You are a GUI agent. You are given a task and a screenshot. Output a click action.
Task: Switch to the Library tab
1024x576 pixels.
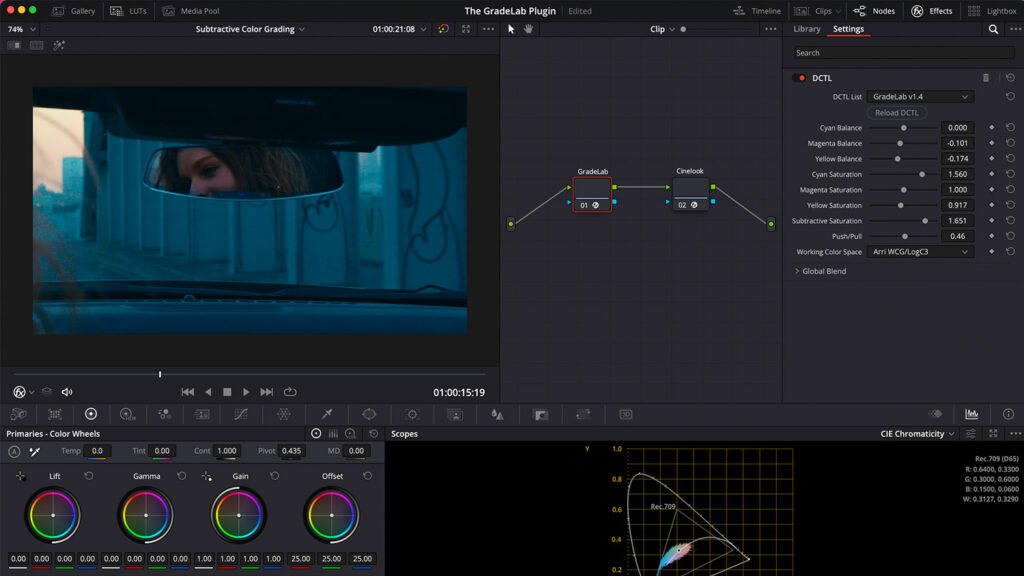coord(806,29)
